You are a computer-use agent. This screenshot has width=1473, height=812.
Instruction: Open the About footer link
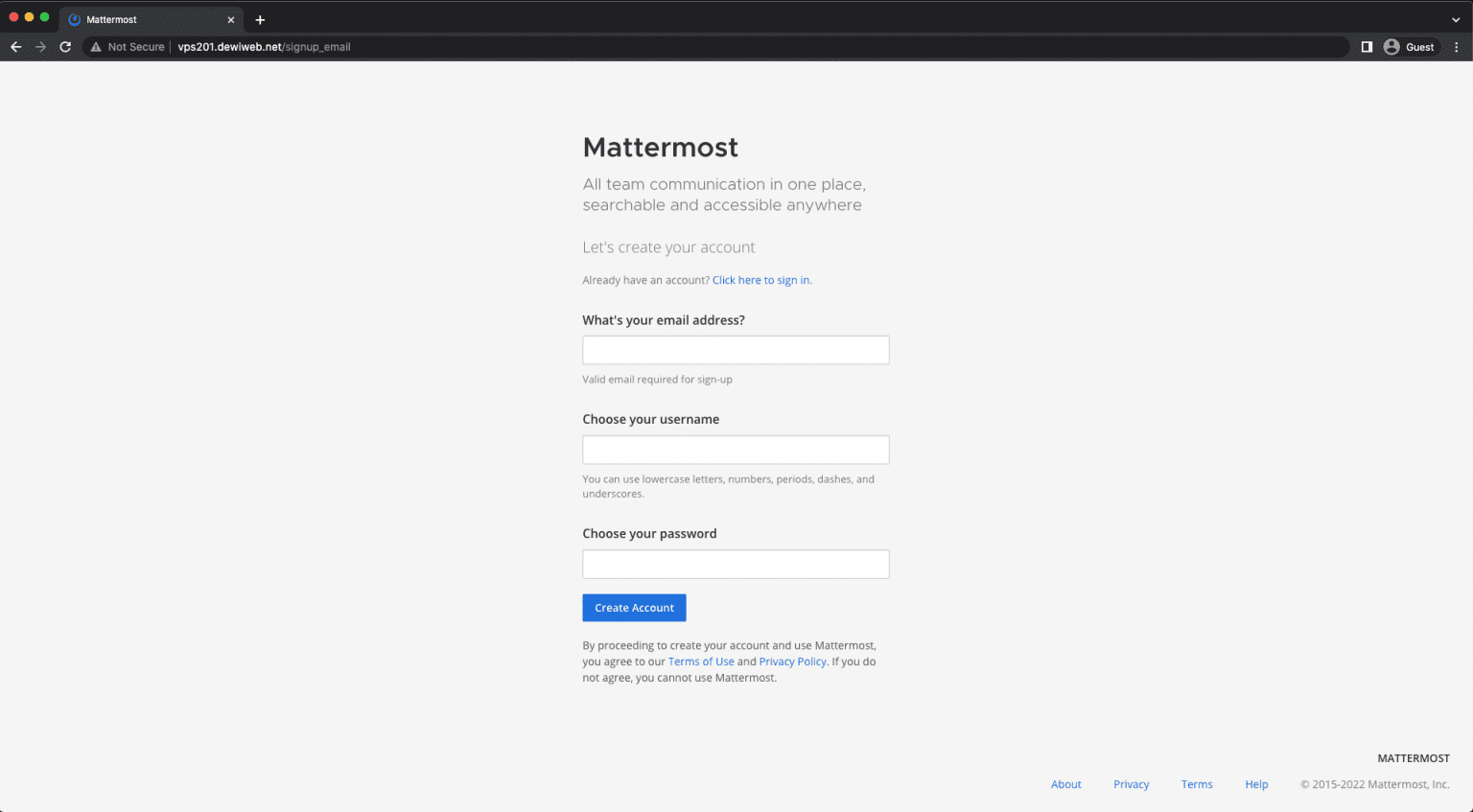coord(1065,784)
